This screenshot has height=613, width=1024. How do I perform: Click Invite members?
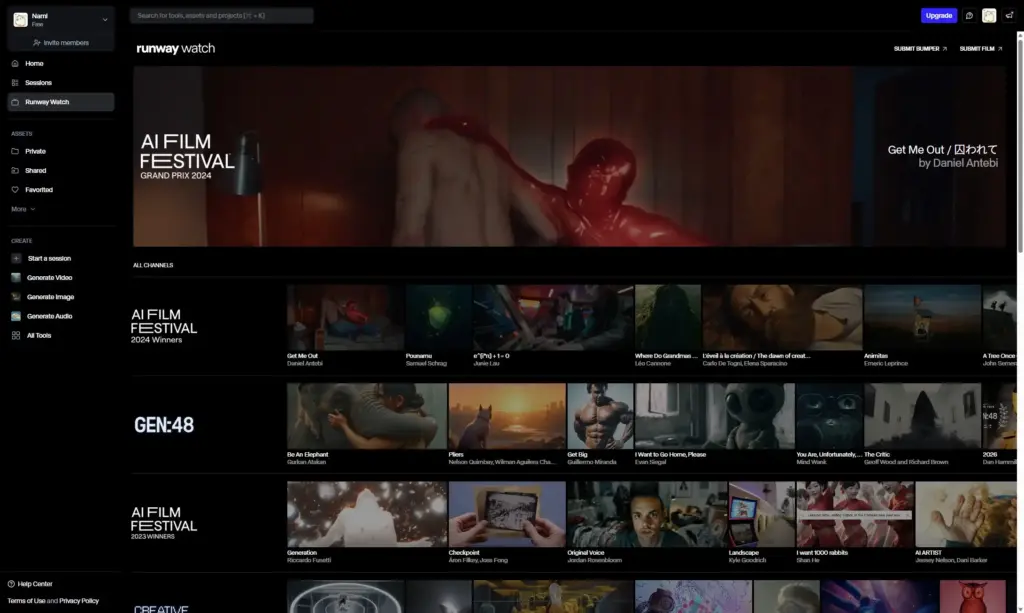(x=61, y=43)
